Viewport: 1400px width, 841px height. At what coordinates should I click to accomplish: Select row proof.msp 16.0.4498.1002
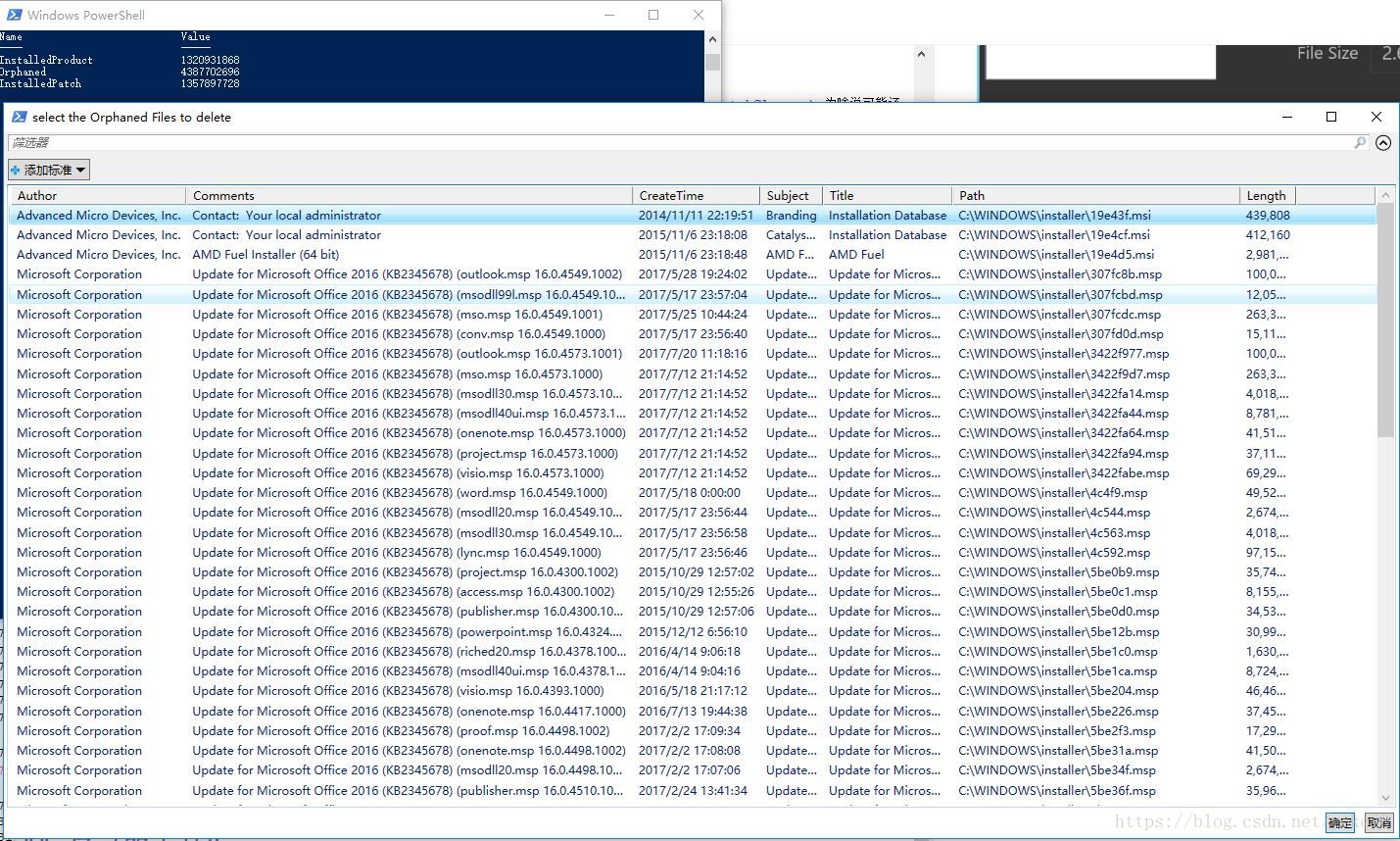[692, 730]
